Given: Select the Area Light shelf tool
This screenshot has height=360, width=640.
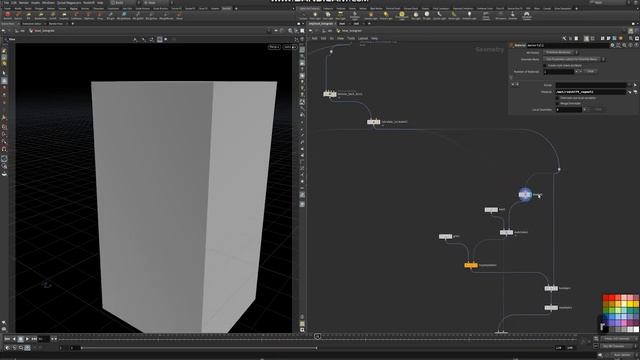Looking at the screenshot, I should [340, 16].
